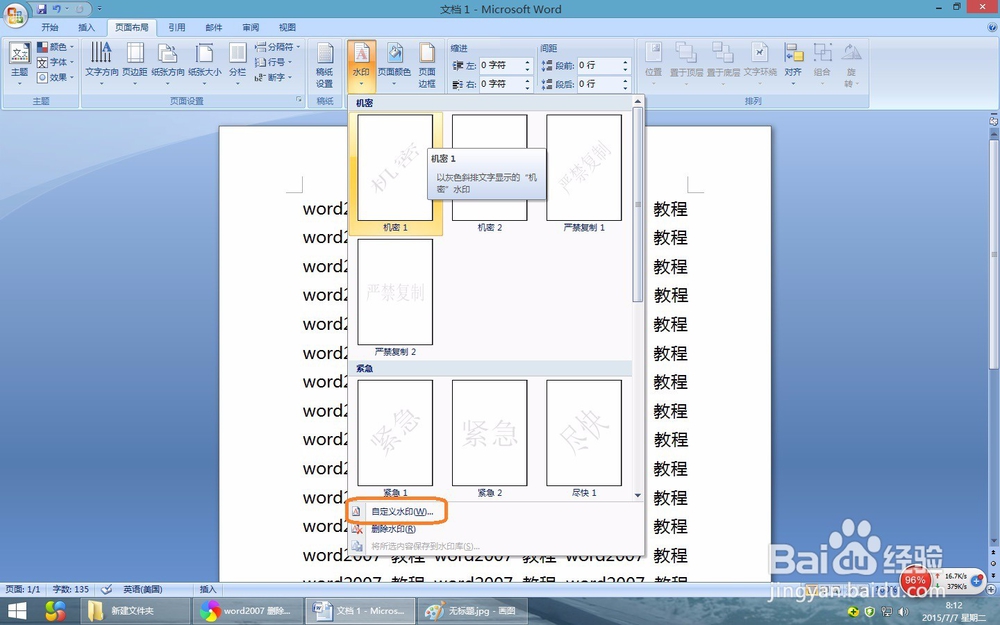Click left indent 左 value field
Screen dimensions: 1000x625
click(x=501, y=65)
